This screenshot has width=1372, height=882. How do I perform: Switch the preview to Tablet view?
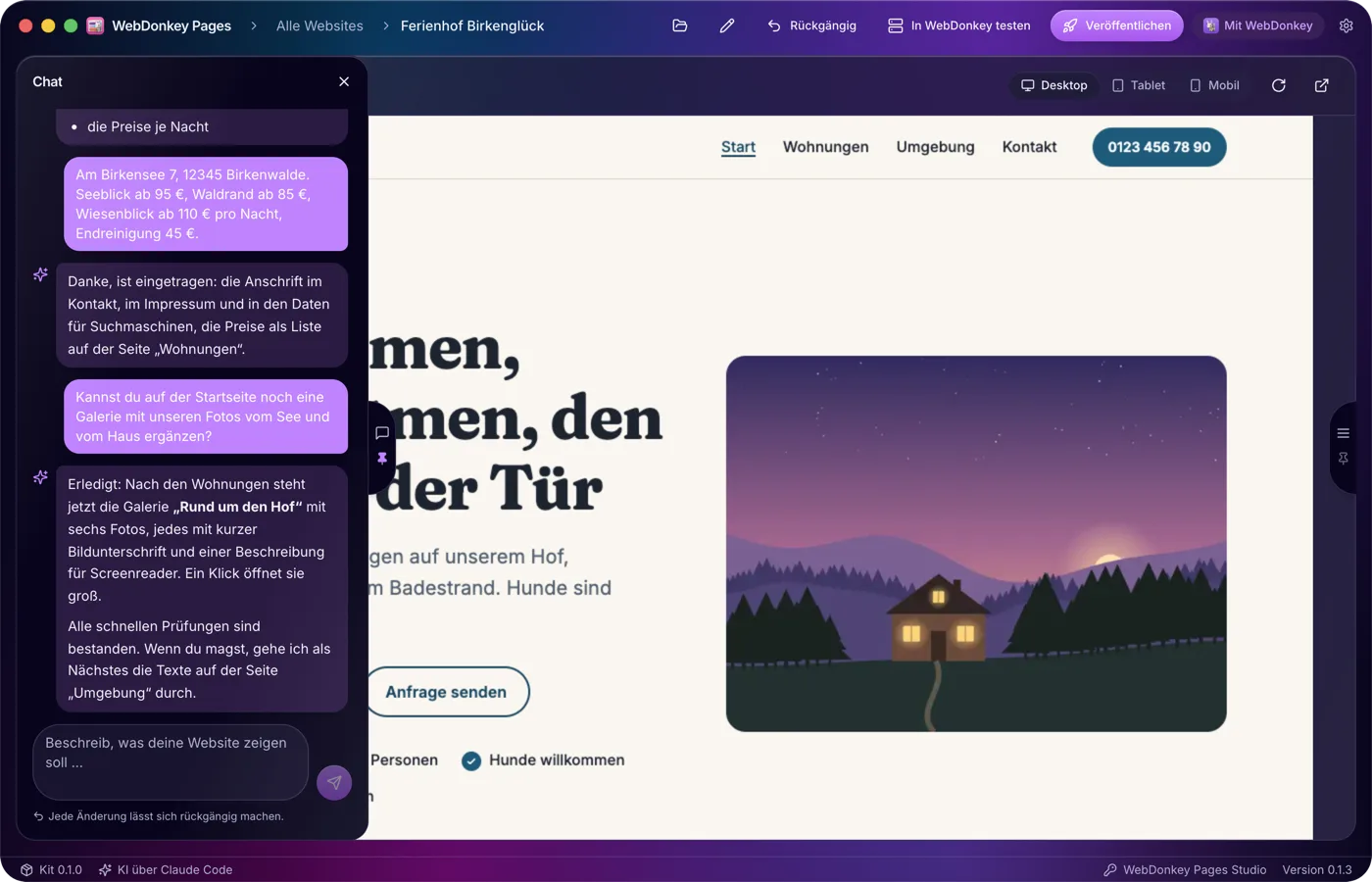(1139, 85)
